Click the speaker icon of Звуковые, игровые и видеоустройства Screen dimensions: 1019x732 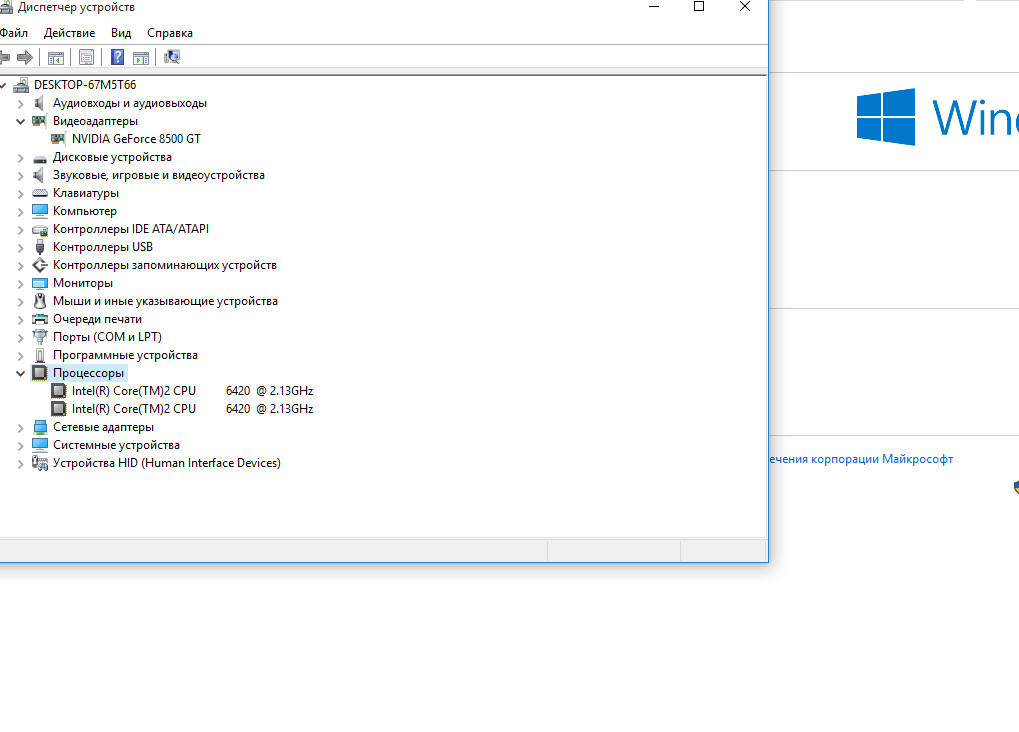click(40, 176)
